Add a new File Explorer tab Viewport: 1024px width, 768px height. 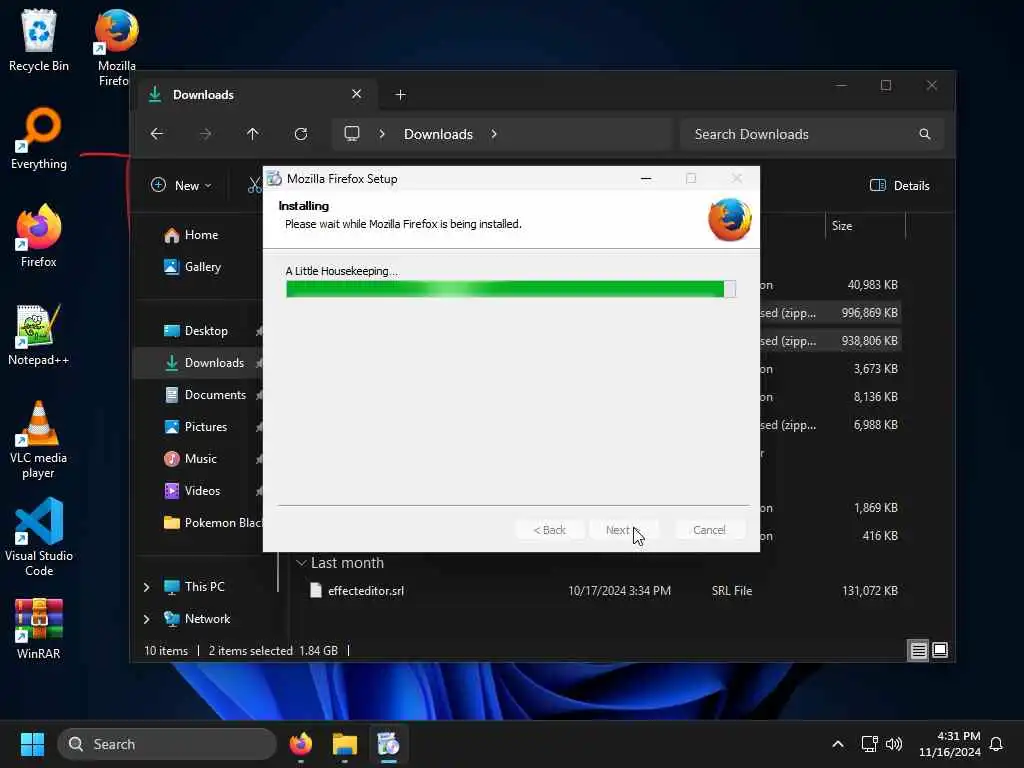(400, 95)
